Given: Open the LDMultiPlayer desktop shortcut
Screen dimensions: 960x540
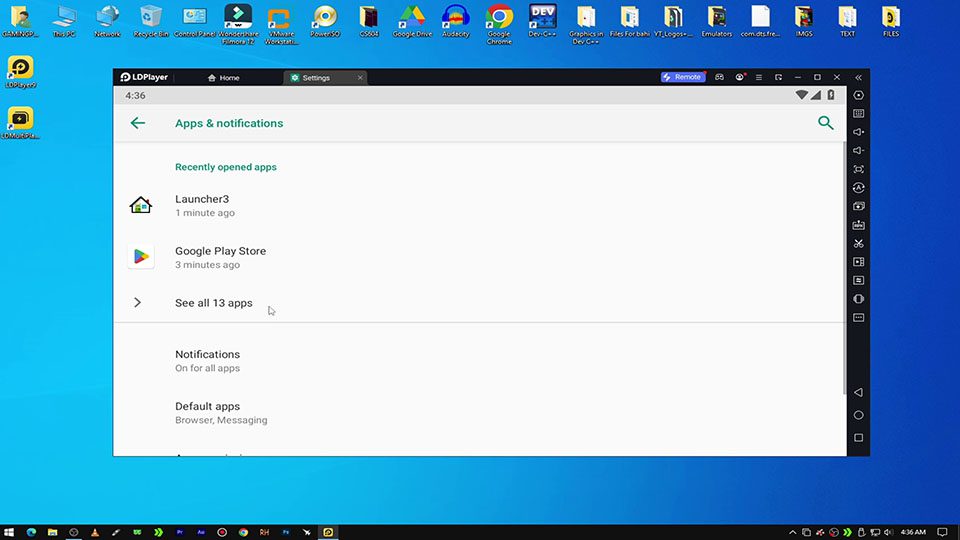Looking at the screenshot, I should coord(20,122).
